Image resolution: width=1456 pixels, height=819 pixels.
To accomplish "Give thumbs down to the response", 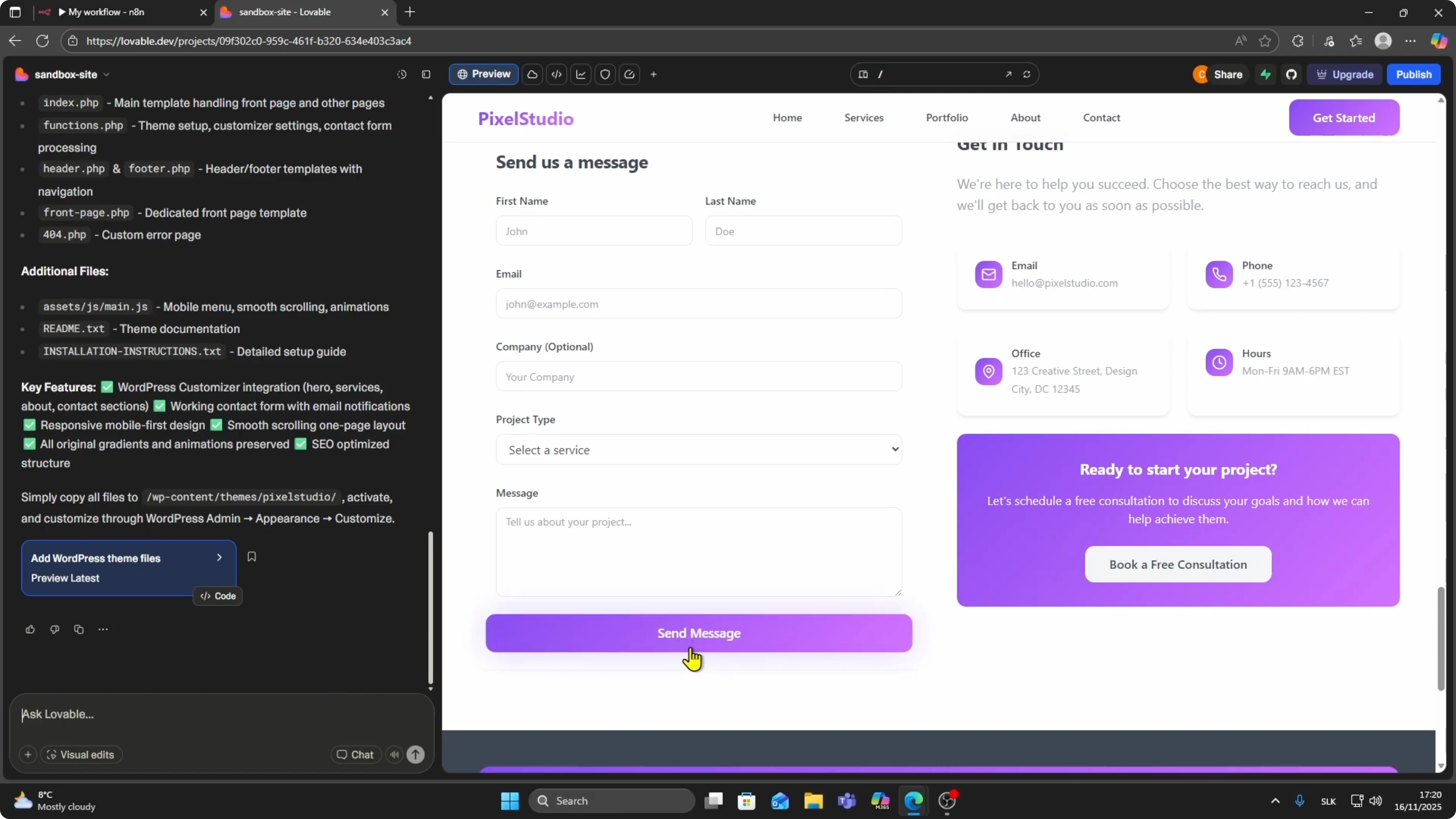I will tap(54, 629).
